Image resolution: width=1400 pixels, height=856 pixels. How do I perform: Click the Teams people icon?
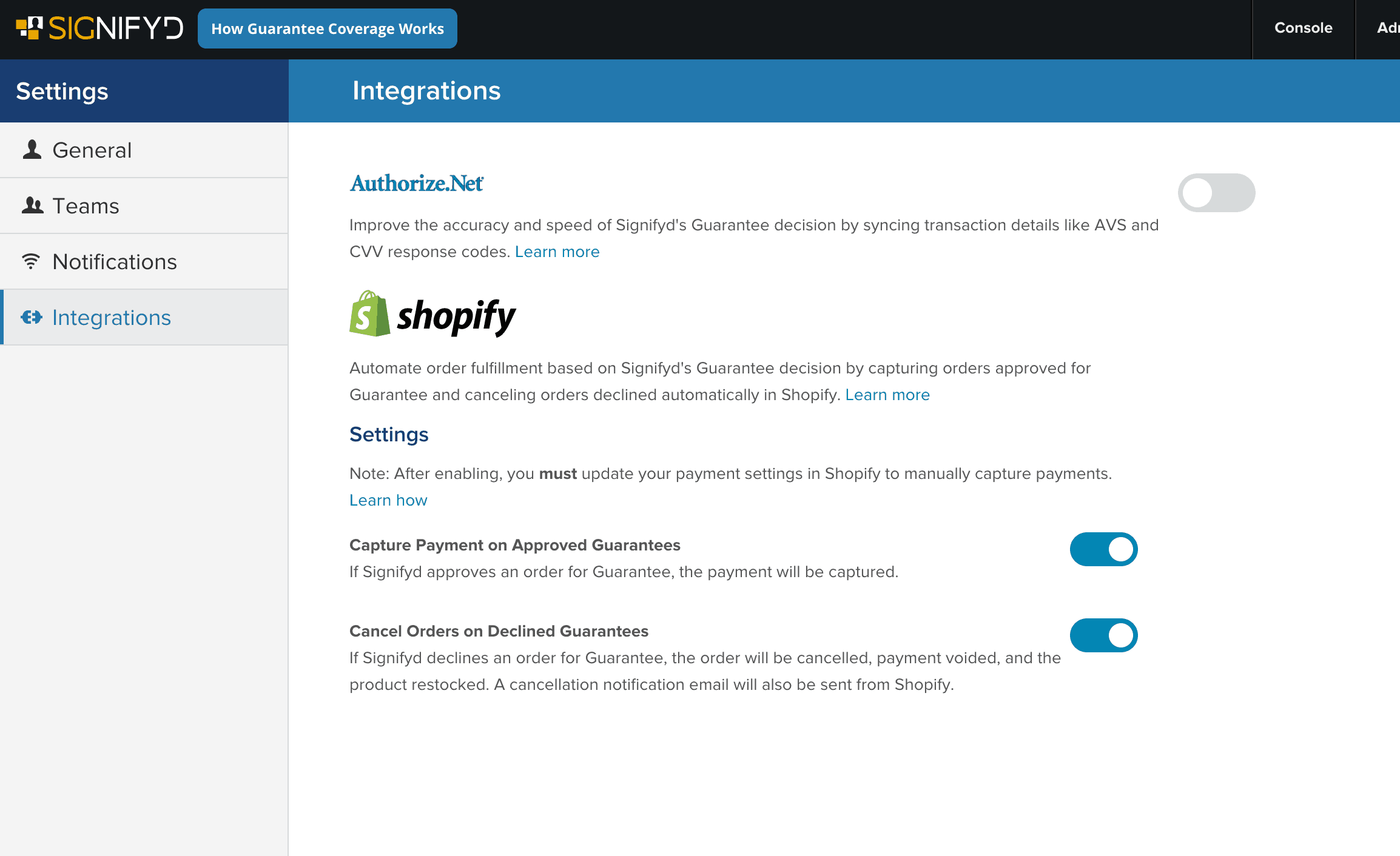[x=32, y=206]
